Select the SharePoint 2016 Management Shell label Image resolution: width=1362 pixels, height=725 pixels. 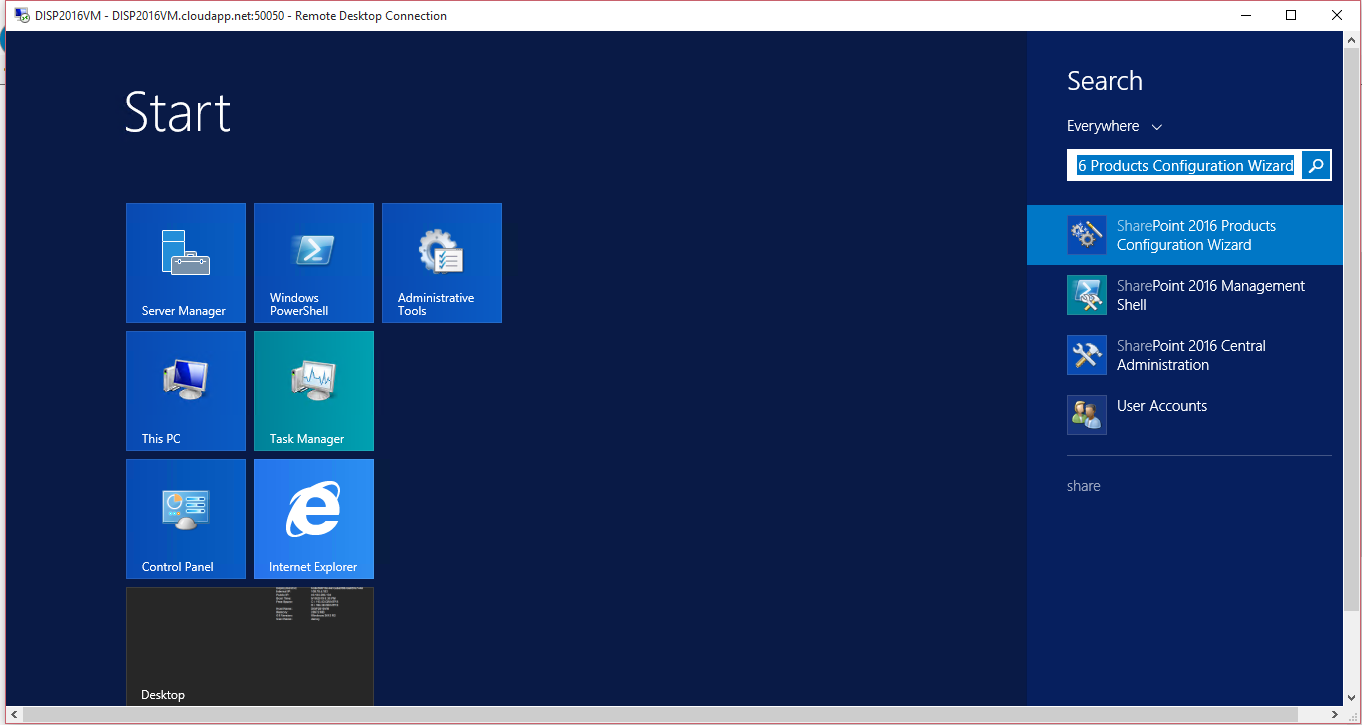click(1211, 295)
